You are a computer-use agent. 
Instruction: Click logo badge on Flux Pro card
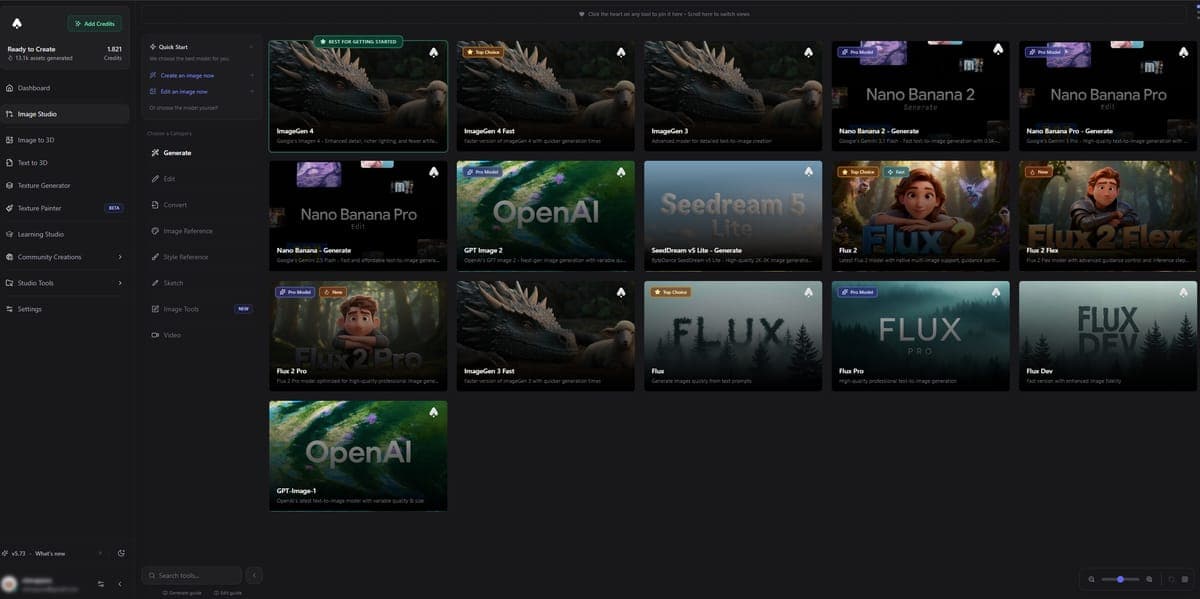pyautogui.click(x=997, y=292)
